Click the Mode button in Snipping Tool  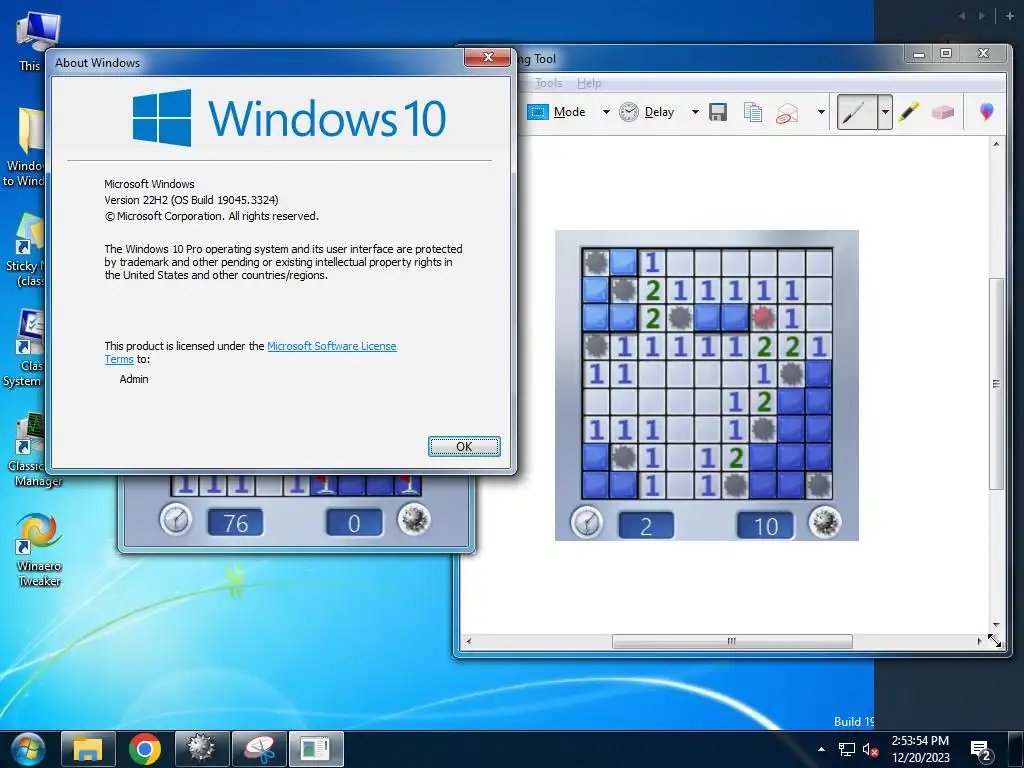click(556, 112)
